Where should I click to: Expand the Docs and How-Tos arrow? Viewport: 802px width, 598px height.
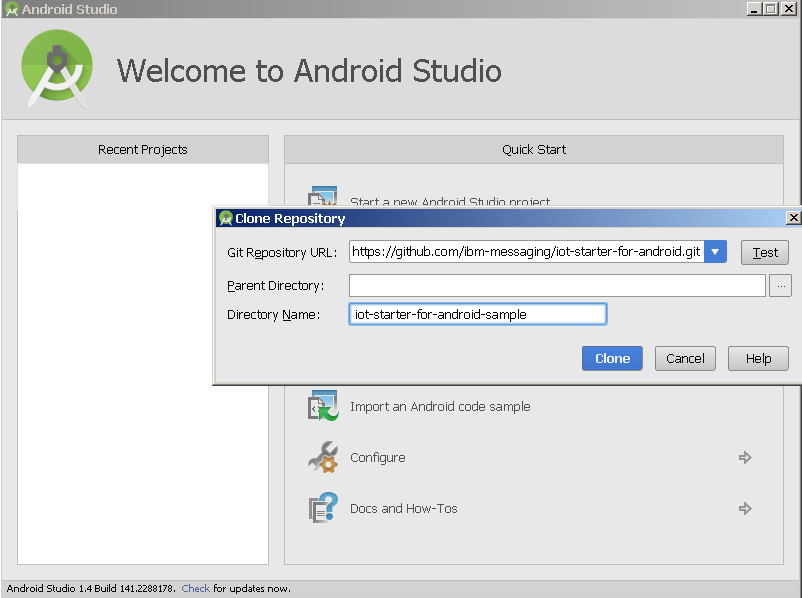tap(745, 508)
